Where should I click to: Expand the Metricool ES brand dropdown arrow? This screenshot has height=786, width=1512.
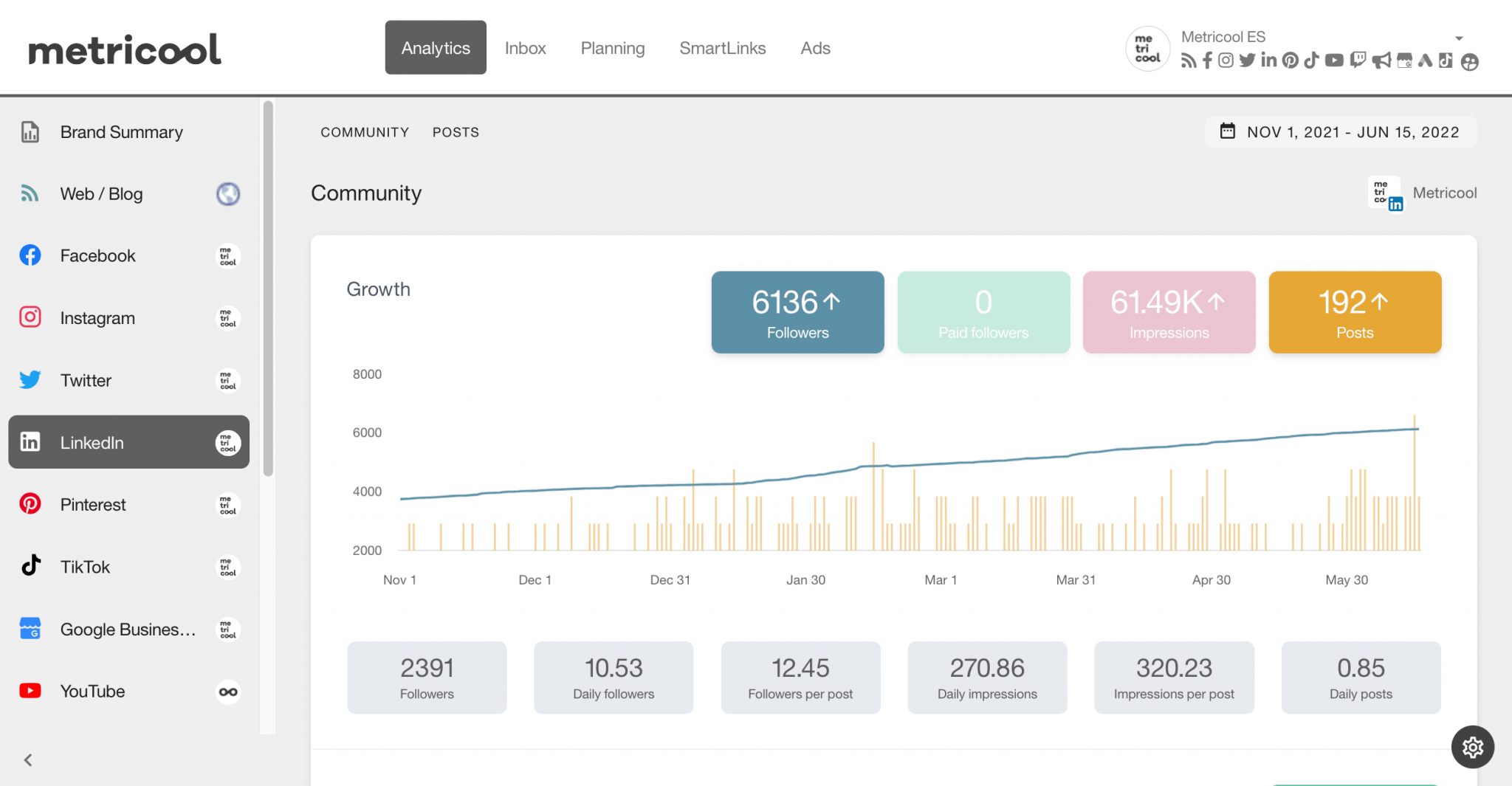pos(1459,38)
